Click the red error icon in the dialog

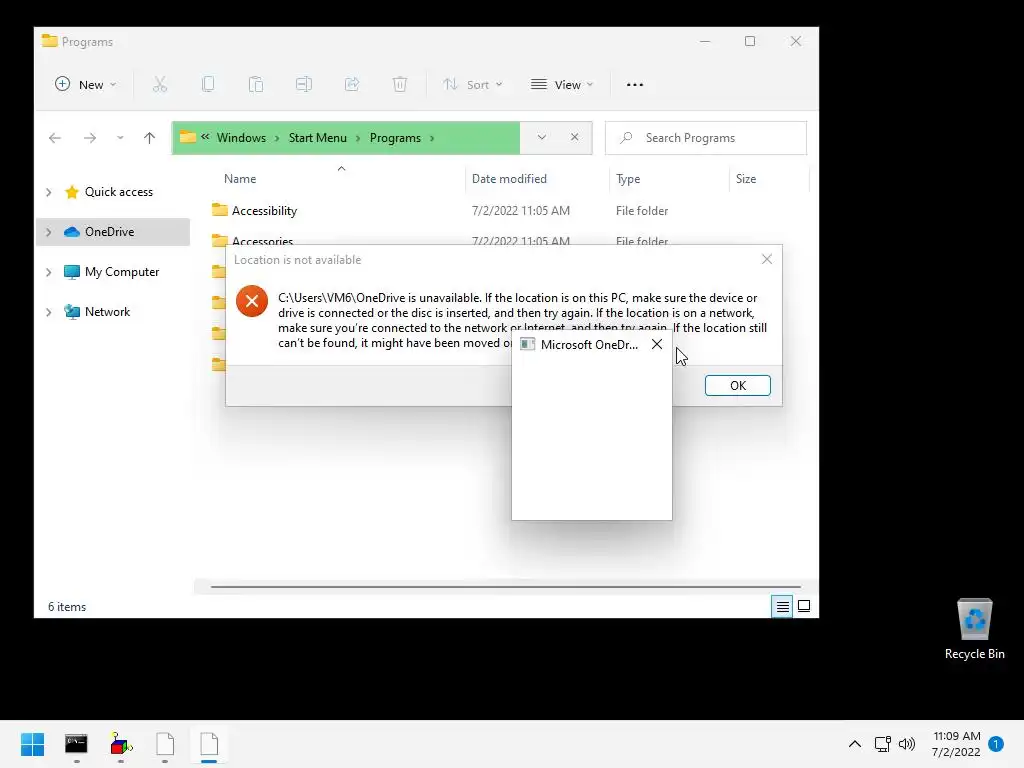[x=252, y=301]
